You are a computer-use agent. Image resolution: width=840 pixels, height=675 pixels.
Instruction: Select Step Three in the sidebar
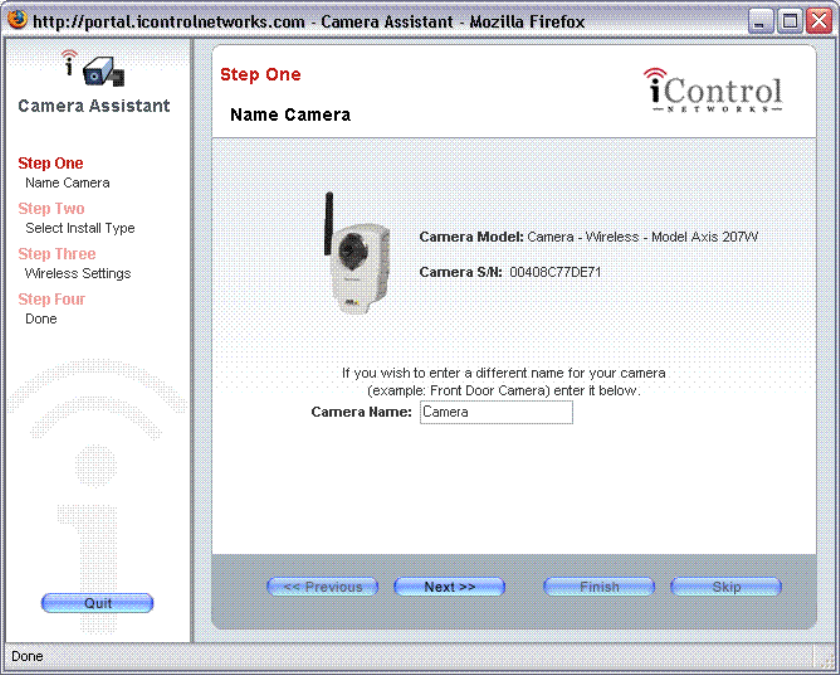pos(57,253)
